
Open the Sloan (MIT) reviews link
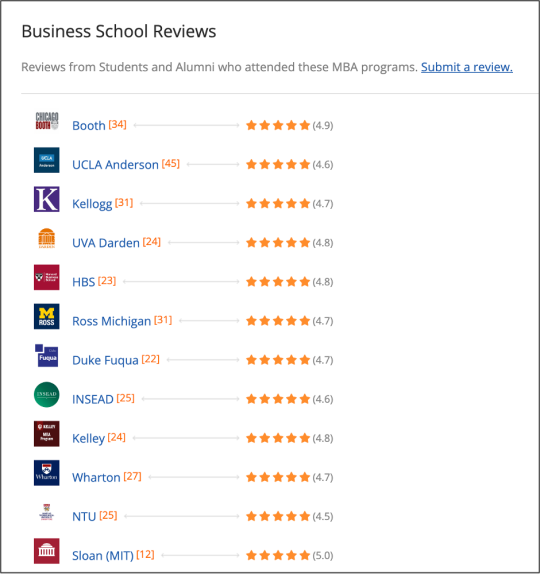coord(103,556)
